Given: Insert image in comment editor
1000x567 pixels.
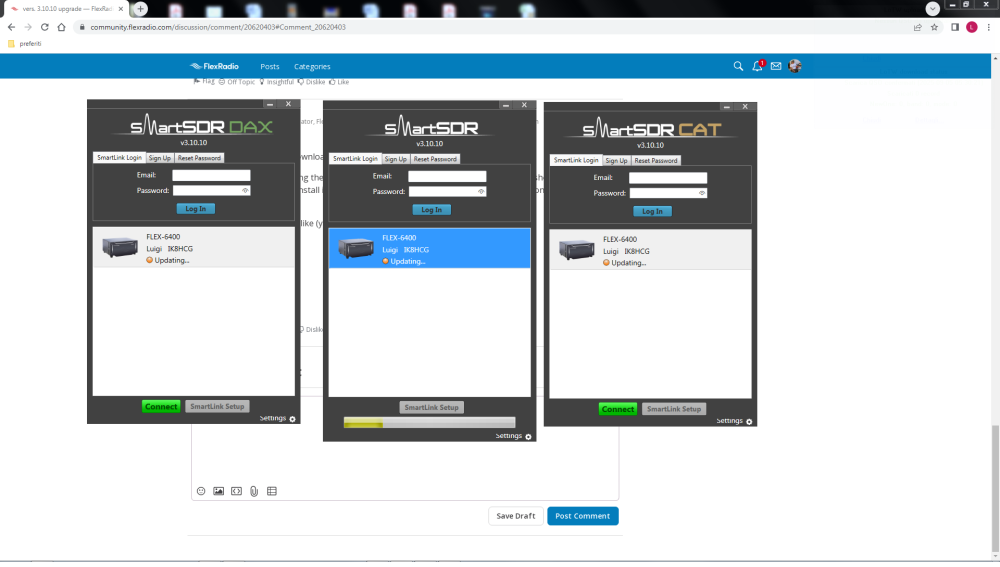Looking at the screenshot, I should point(219,491).
